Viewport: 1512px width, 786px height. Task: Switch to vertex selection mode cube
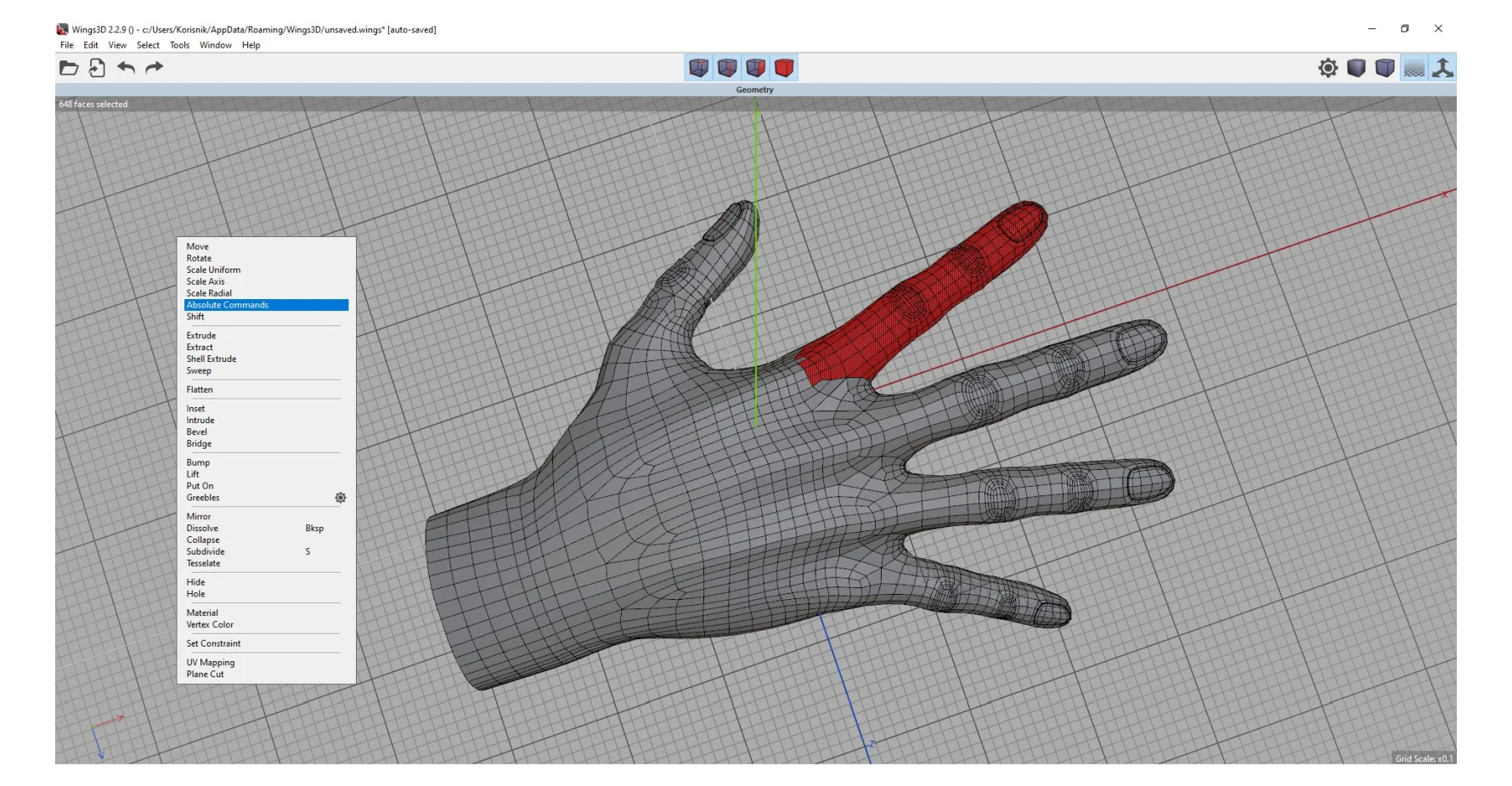(698, 68)
